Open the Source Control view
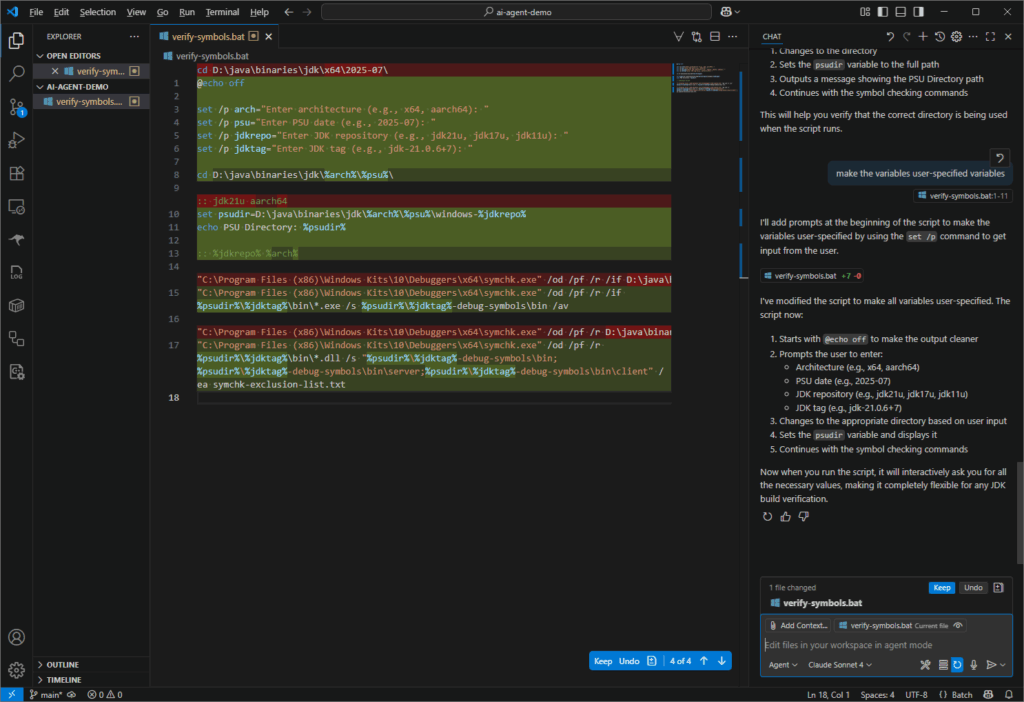Viewport: 1024px width, 702px height. [x=16, y=107]
